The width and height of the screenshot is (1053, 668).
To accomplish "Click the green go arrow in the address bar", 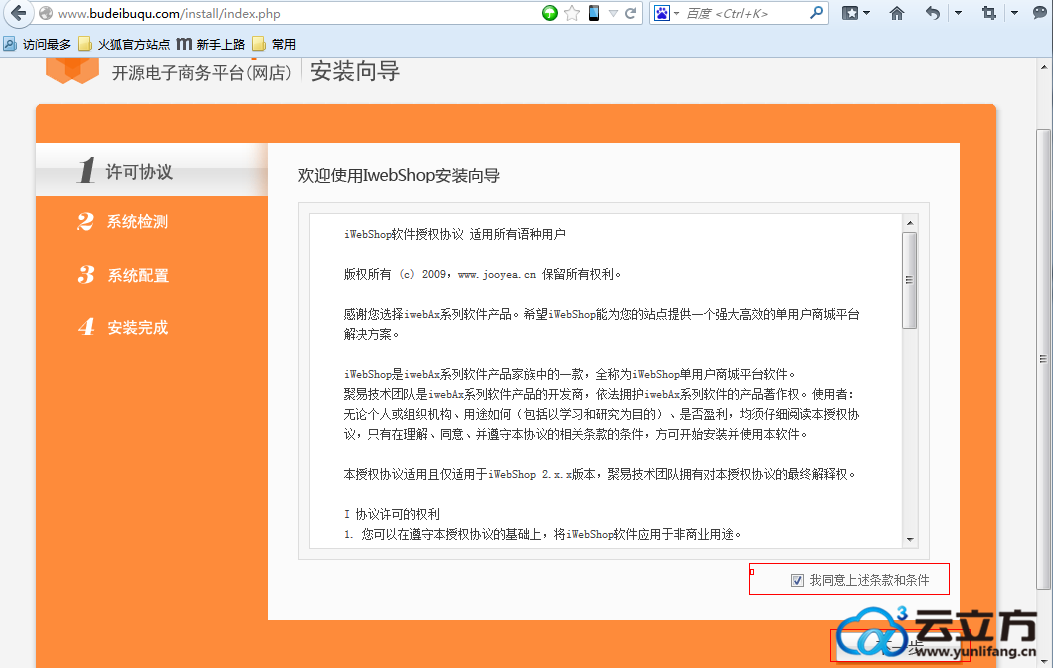I will [x=549, y=13].
